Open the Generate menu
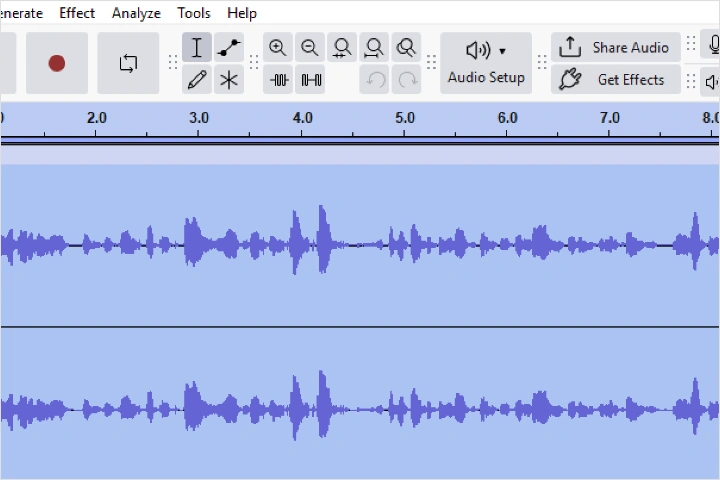The image size is (720, 480). click(21, 13)
